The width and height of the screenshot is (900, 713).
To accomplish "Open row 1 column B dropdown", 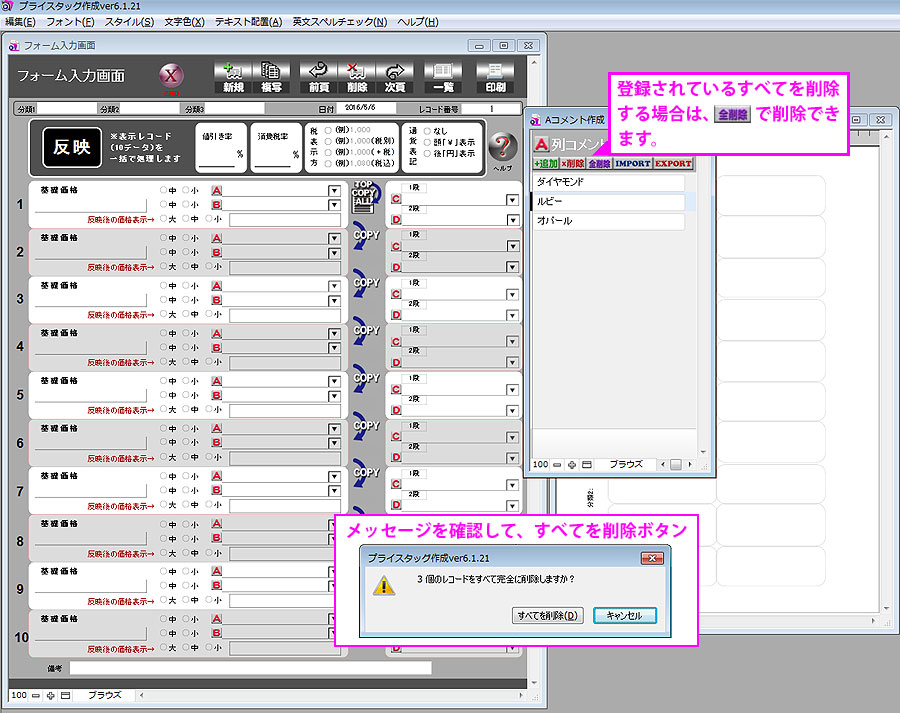I will tap(334, 205).
